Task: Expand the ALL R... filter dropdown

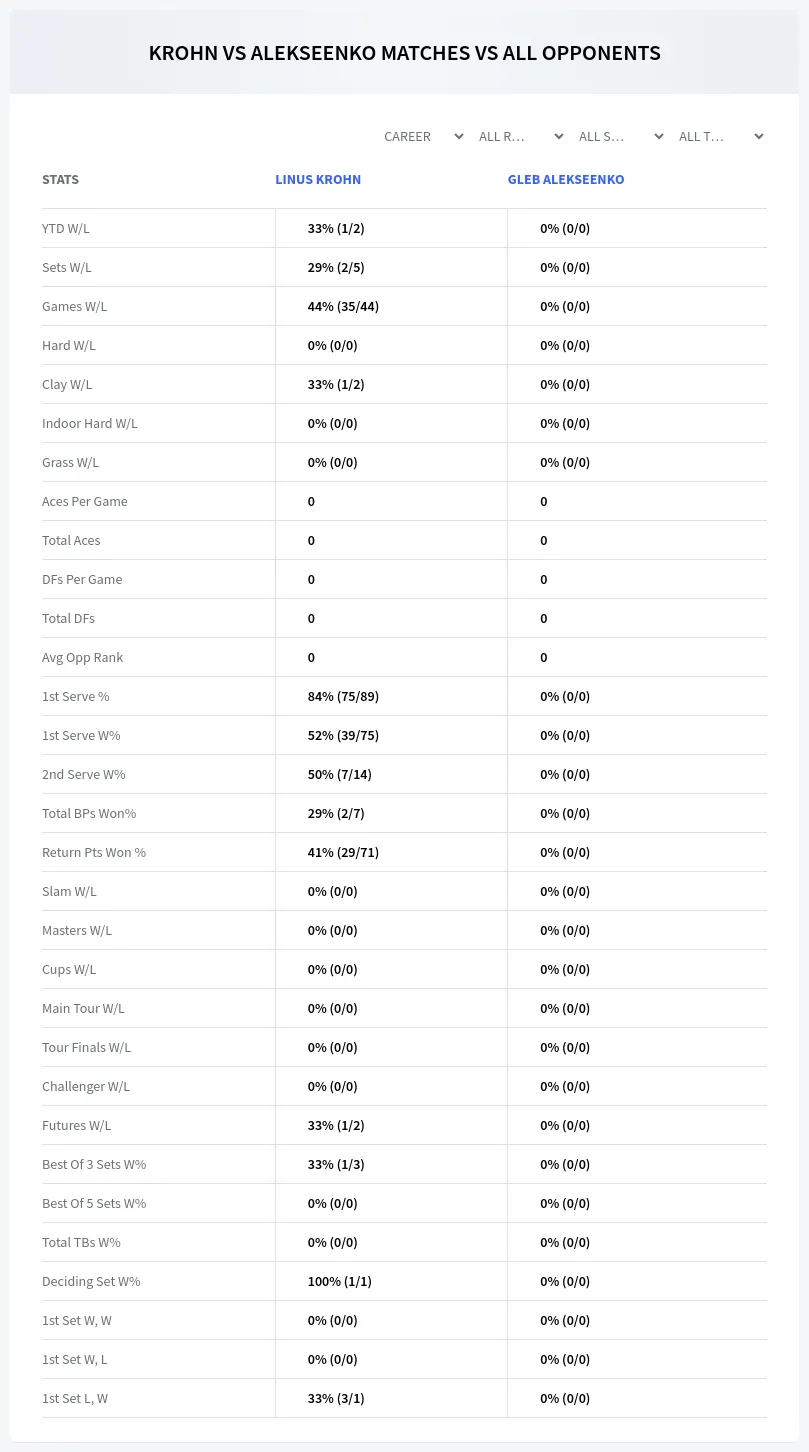Action: 520,136
